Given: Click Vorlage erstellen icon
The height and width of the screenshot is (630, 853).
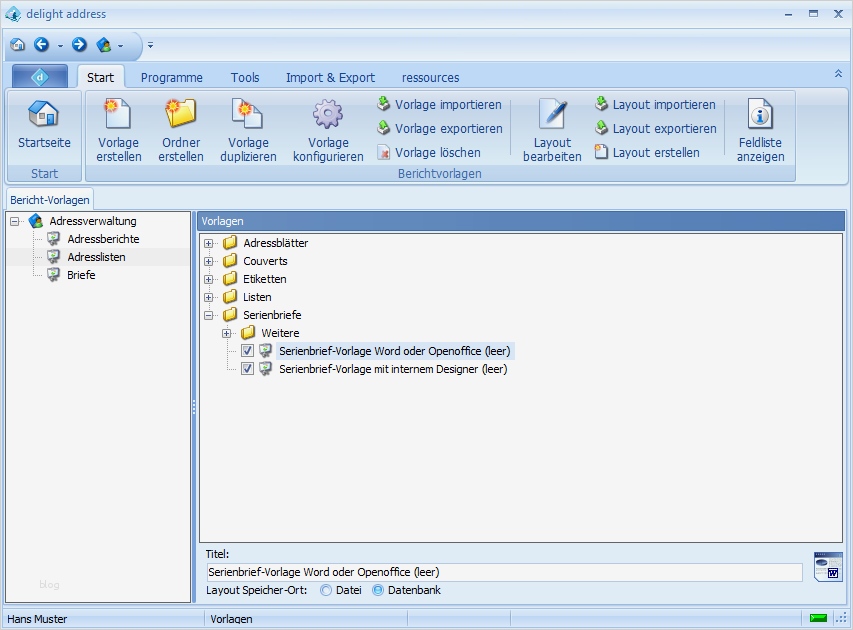Looking at the screenshot, I should pyautogui.click(x=118, y=115).
